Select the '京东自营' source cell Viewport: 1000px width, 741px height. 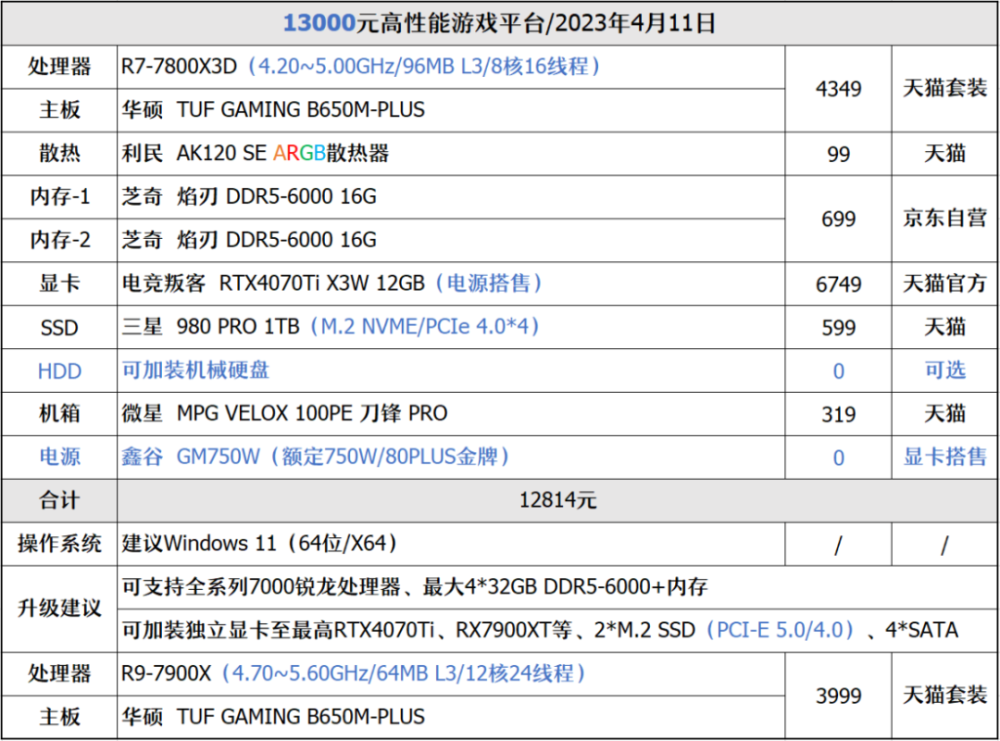coord(945,219)
